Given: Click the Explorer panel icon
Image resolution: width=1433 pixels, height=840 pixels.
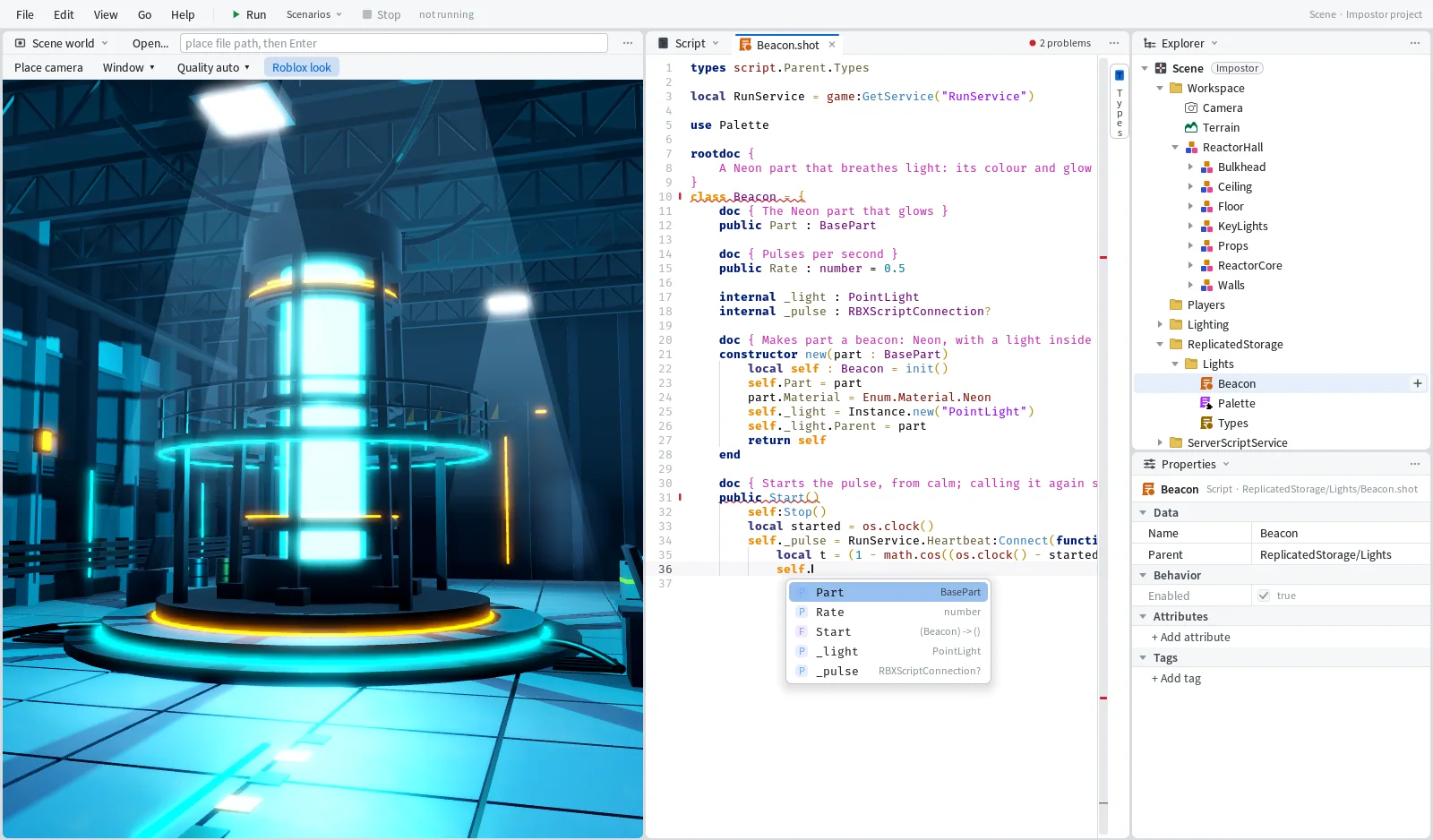Looking at the screenshot, I should 1150,43.
